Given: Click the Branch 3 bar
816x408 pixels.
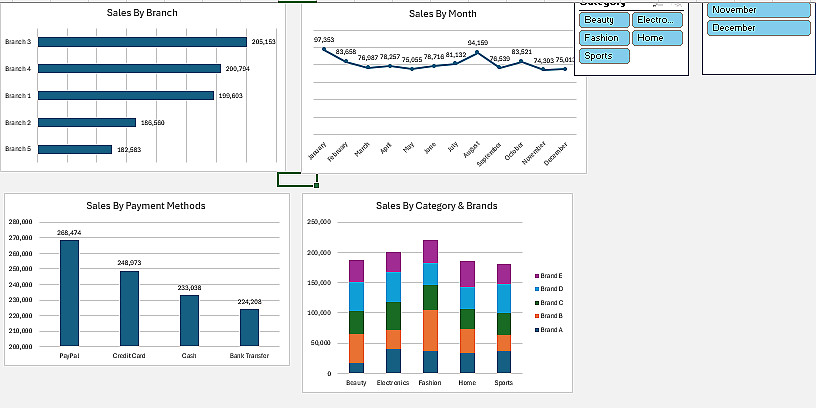Looking at the screenshot, I should coord(142,42).
